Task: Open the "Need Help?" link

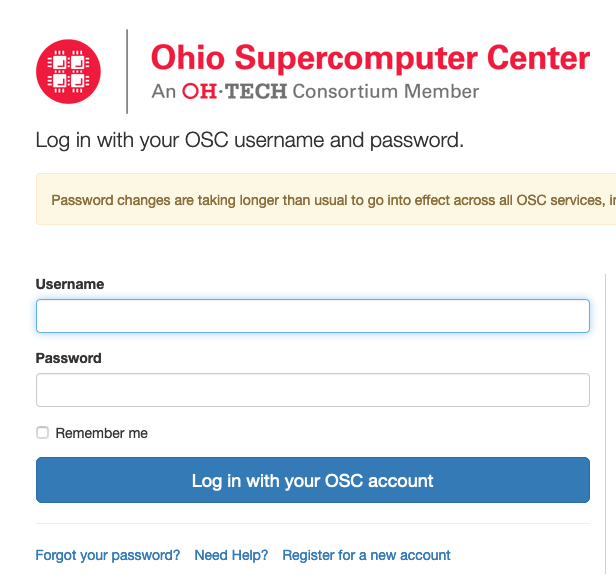Action: tap(231, 555)
